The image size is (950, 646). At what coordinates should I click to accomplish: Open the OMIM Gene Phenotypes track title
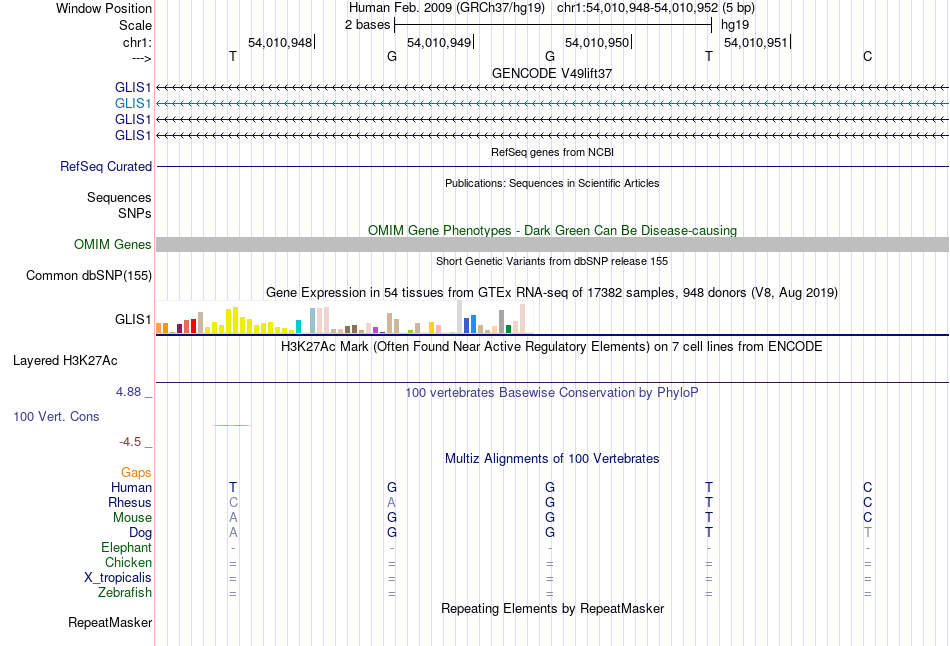click(x=552, y=230)
